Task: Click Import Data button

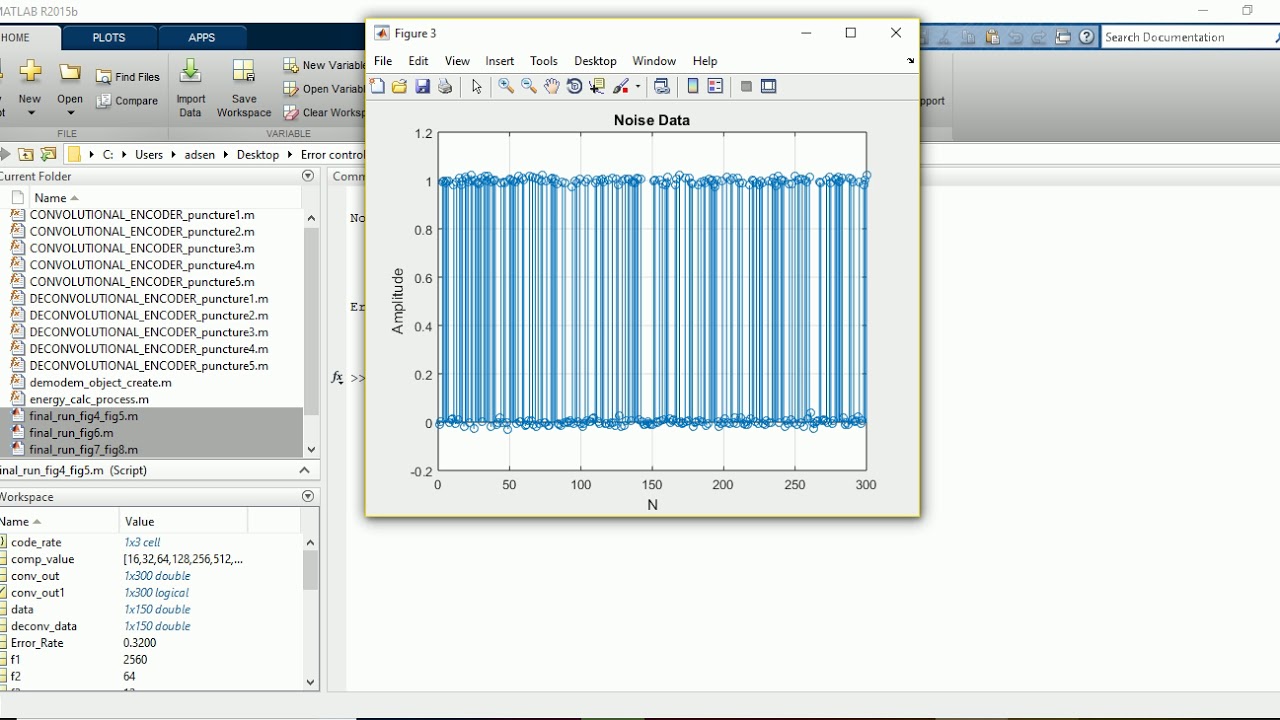Action: click(x=190, y=89)
